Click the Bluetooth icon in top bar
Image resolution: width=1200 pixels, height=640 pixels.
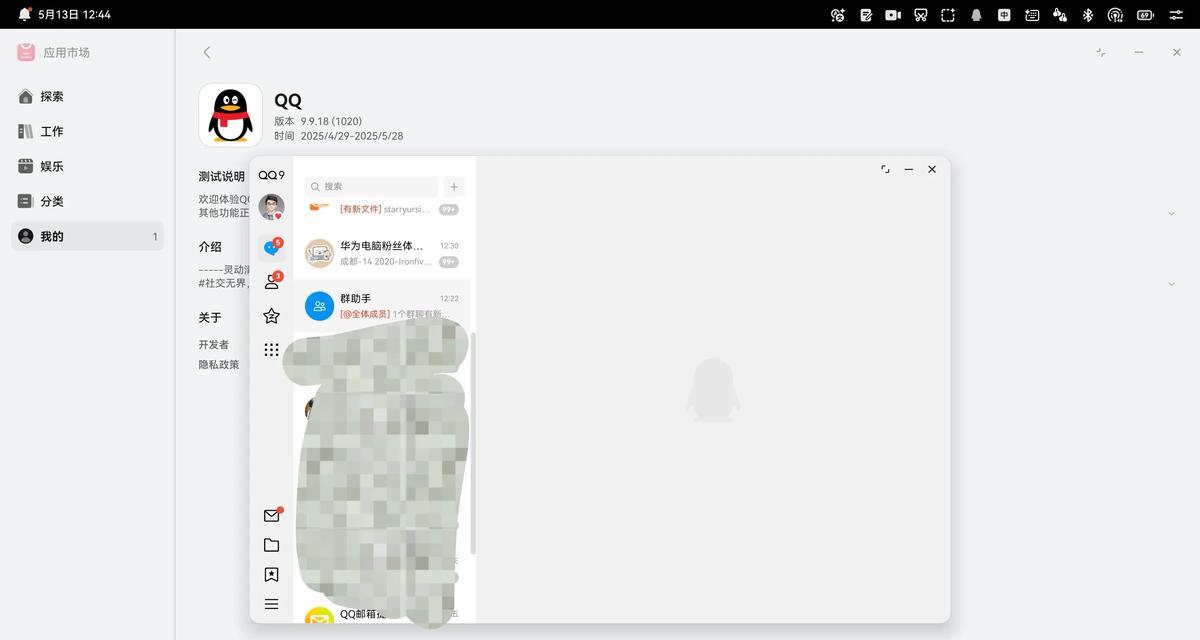[x=1088, y=15]
